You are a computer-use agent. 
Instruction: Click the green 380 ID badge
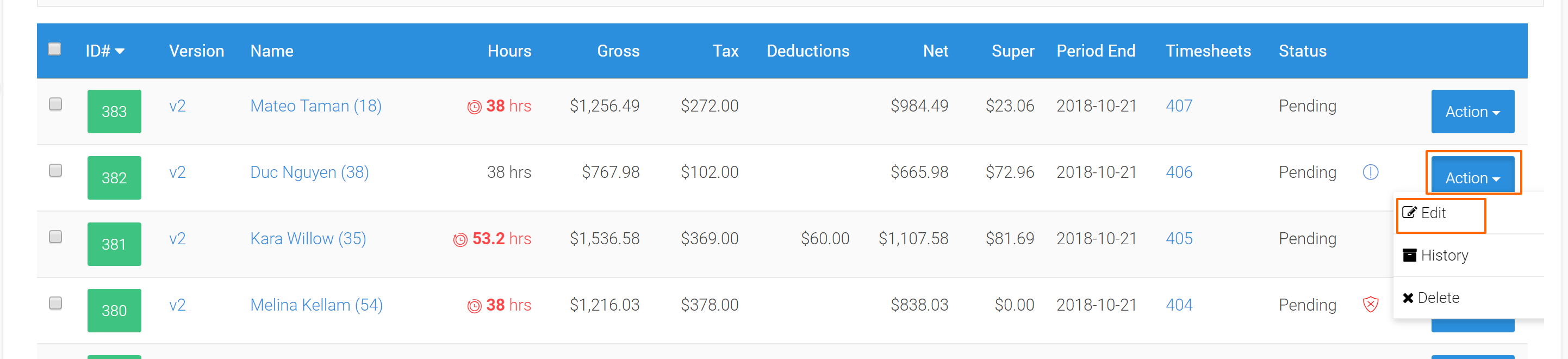tap(114, 311)
